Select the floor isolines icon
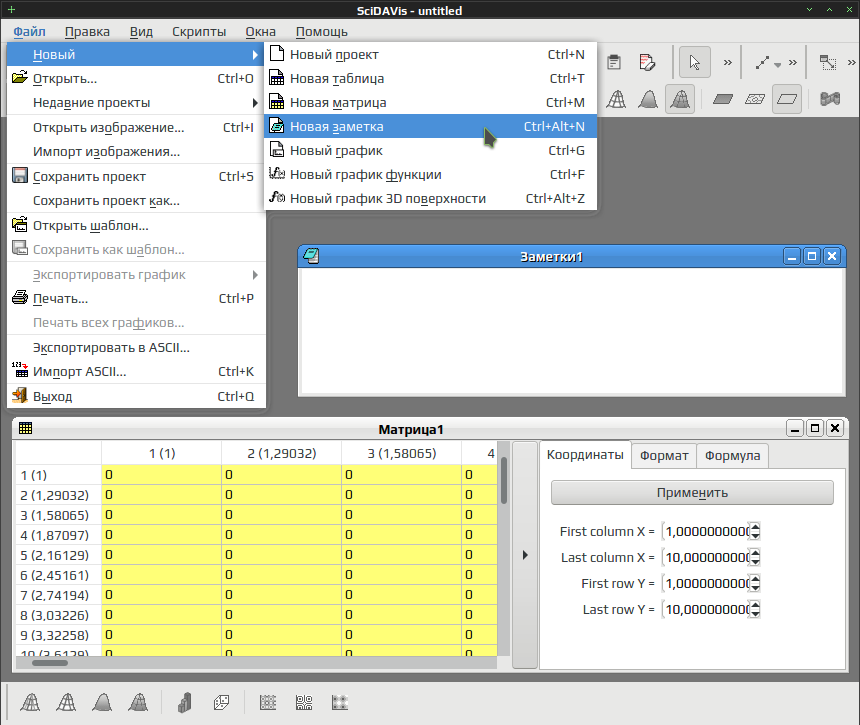 tap(755, 99)
